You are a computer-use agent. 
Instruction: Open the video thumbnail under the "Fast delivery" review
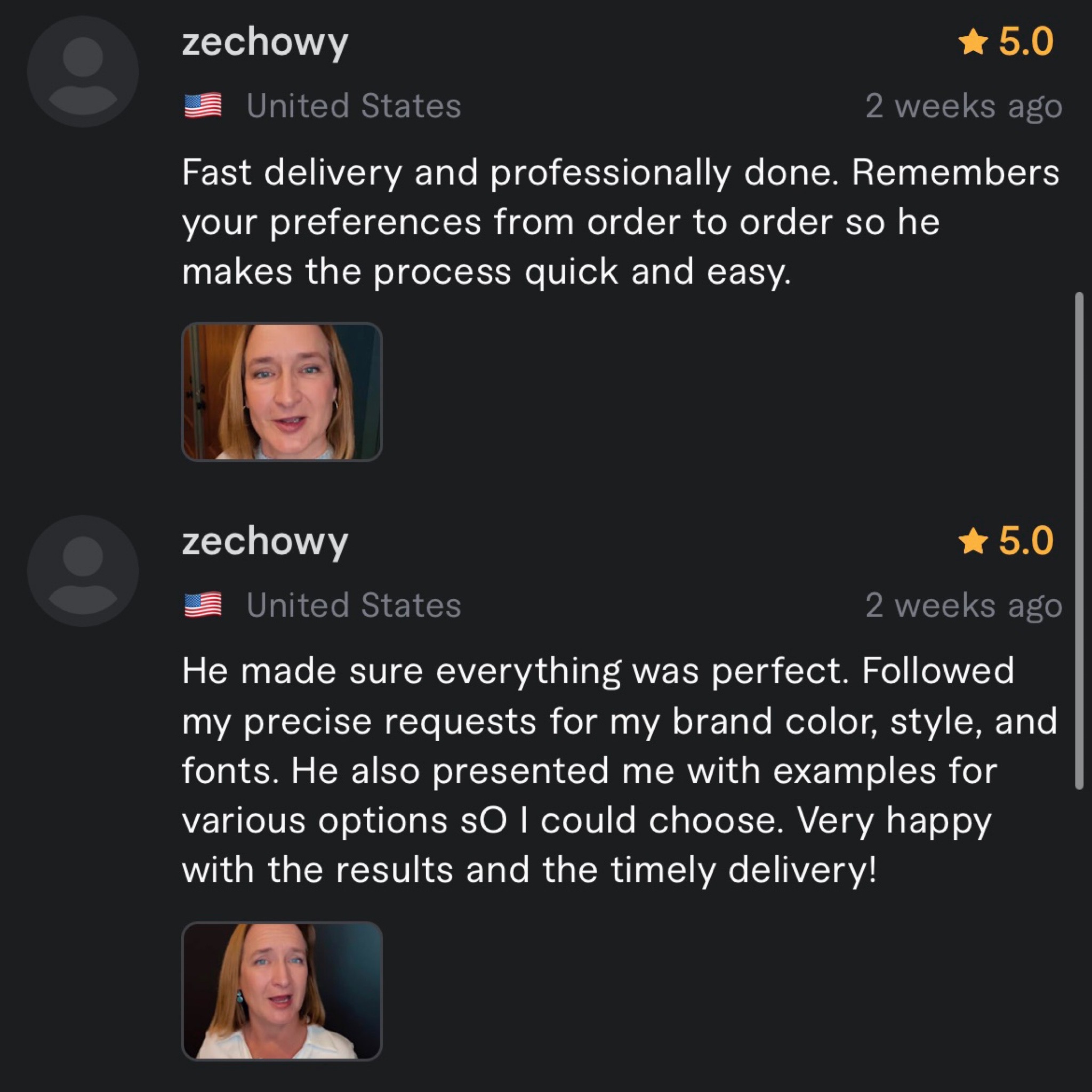click(282, 392)
